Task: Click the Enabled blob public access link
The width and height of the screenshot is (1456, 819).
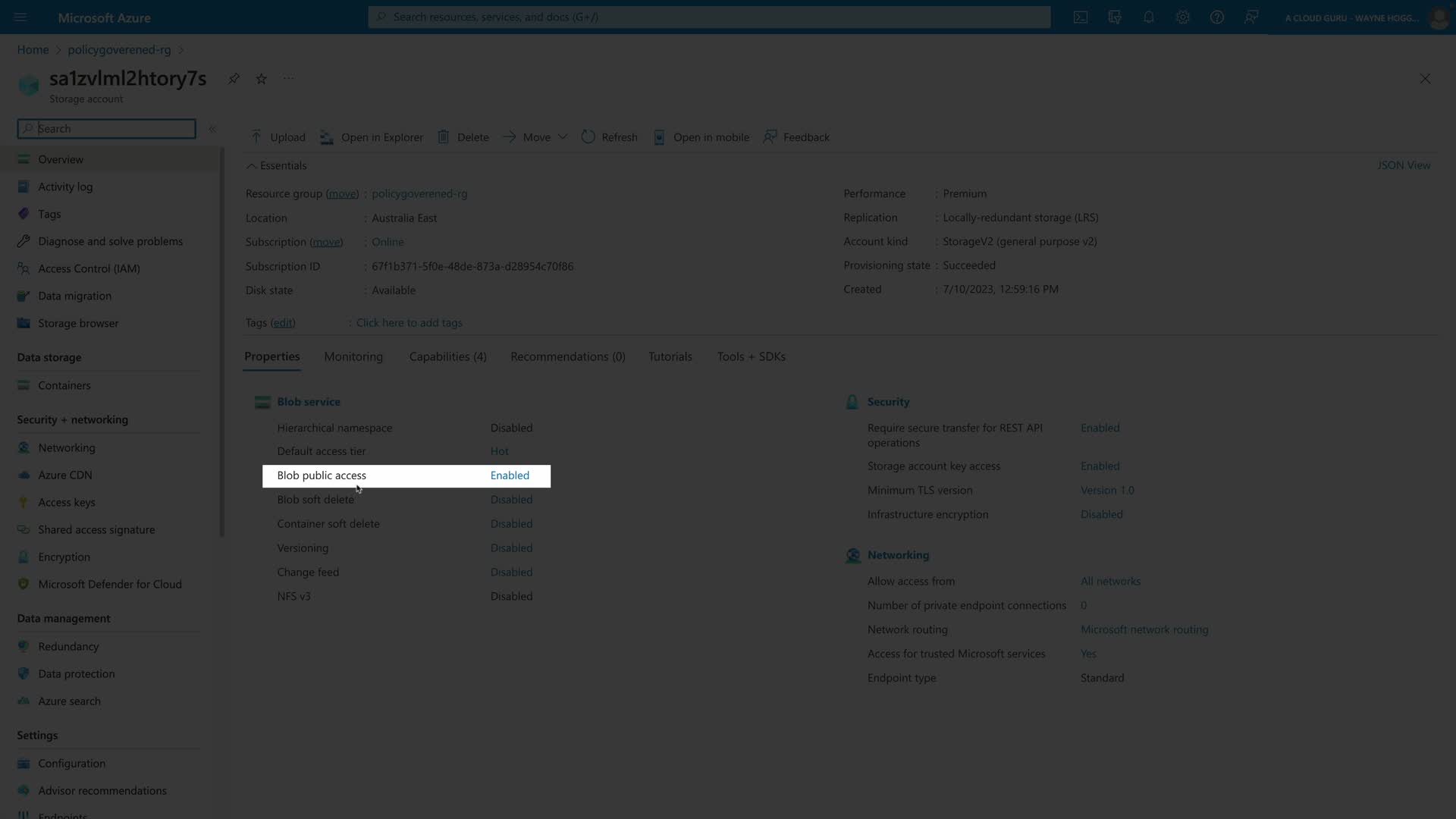Action: 510,475
